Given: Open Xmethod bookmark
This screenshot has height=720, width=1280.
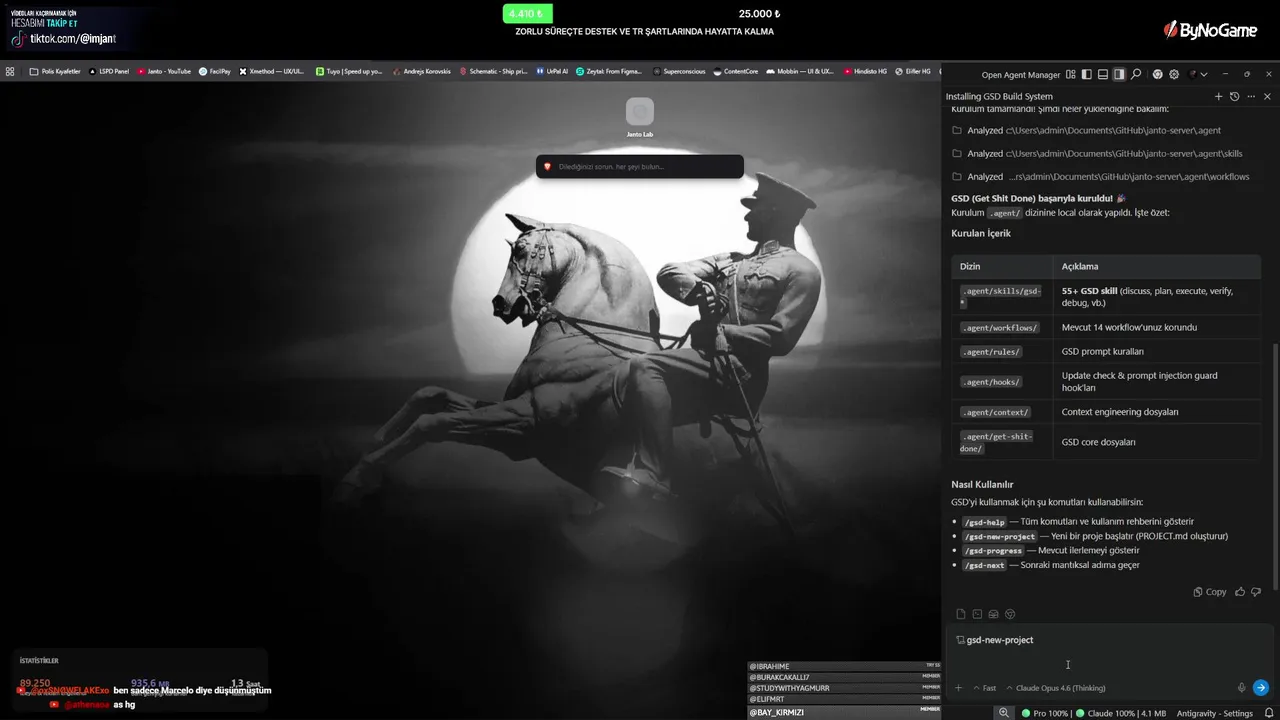Looking at the screenshot, I should point(272,72).
